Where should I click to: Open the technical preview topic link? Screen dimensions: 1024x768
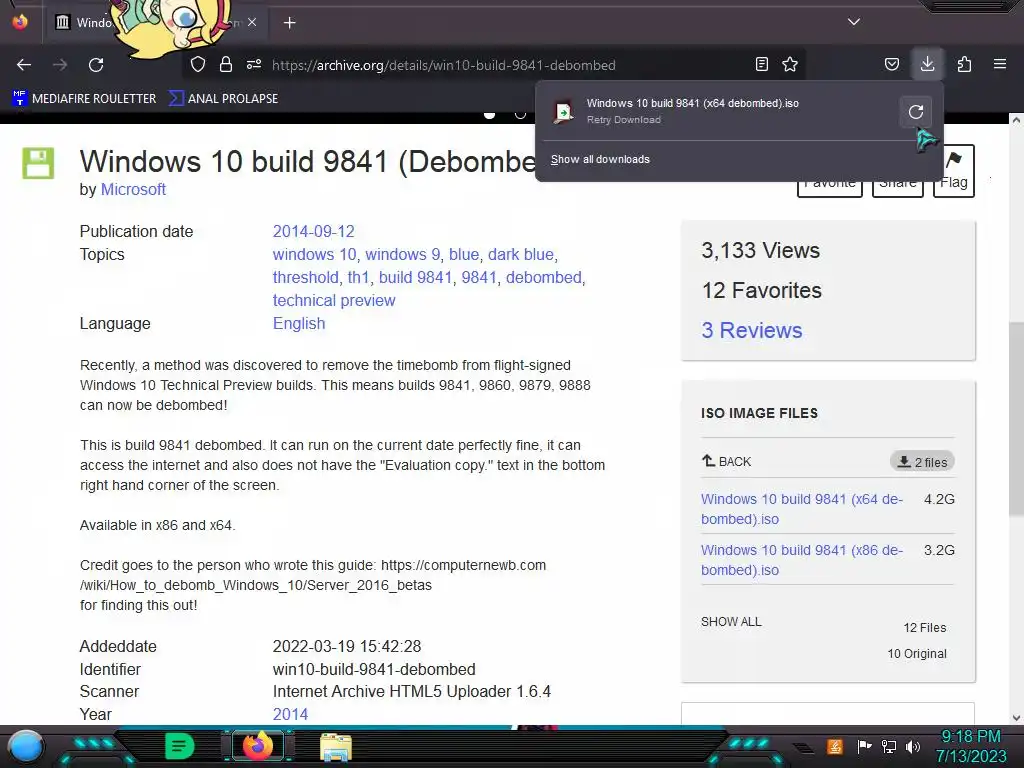coord(334,300)
